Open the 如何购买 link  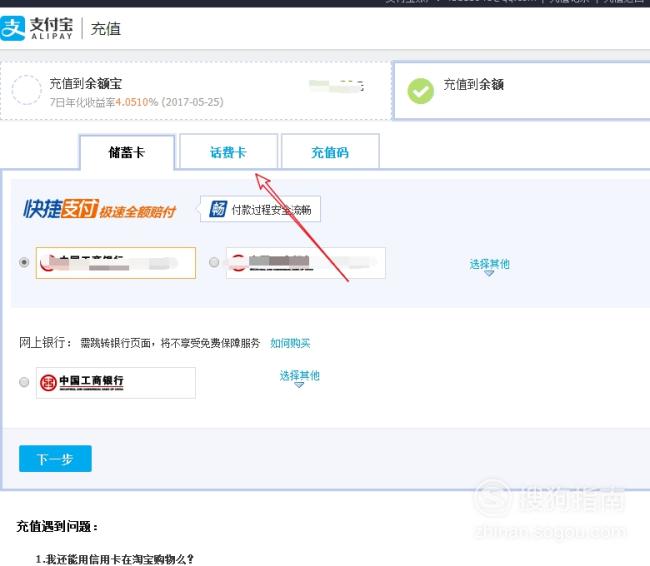pos(290,343)
